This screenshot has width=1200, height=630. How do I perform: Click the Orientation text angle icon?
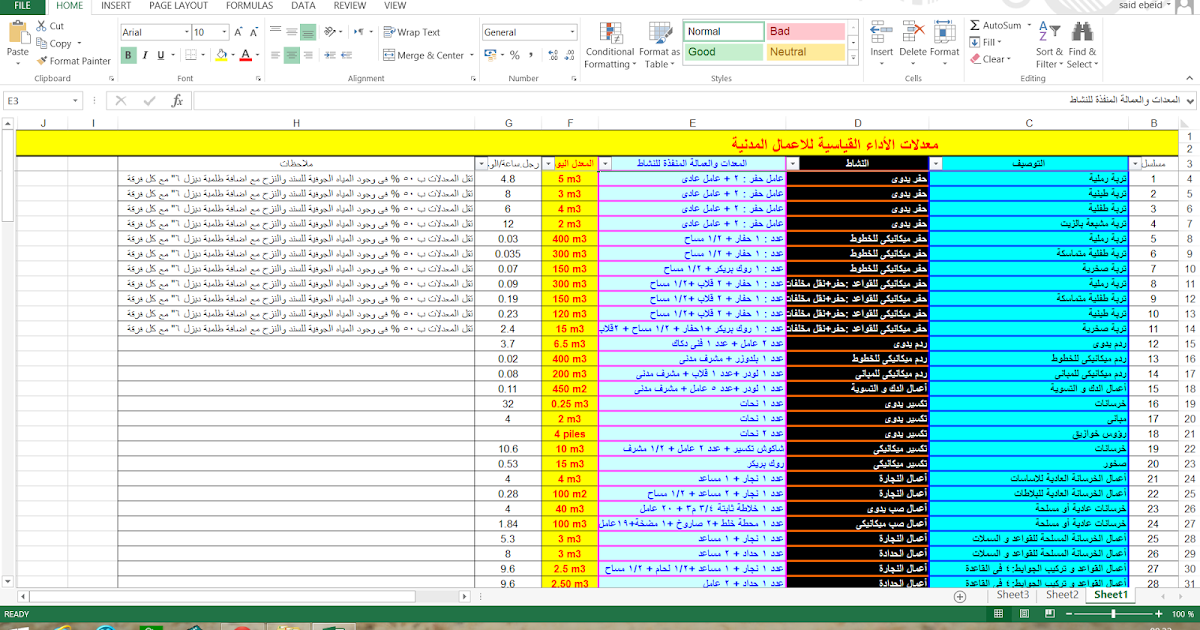332,33
